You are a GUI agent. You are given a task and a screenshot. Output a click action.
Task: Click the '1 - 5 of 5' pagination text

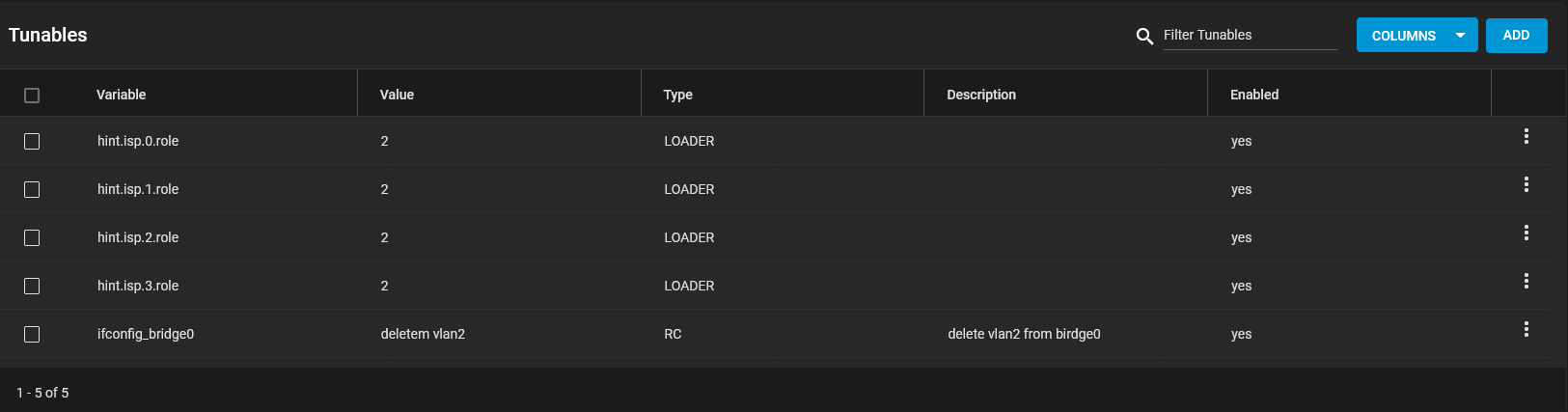42,393
